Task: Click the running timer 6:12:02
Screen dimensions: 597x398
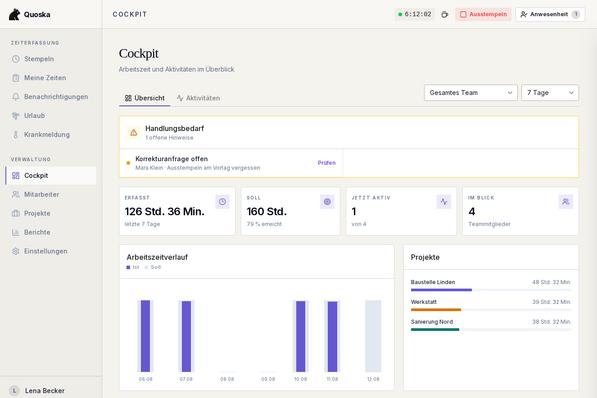Action: tap(415, 14)
